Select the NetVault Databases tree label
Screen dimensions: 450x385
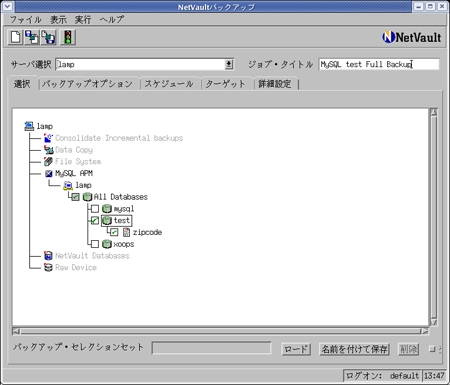click(92, 256)
